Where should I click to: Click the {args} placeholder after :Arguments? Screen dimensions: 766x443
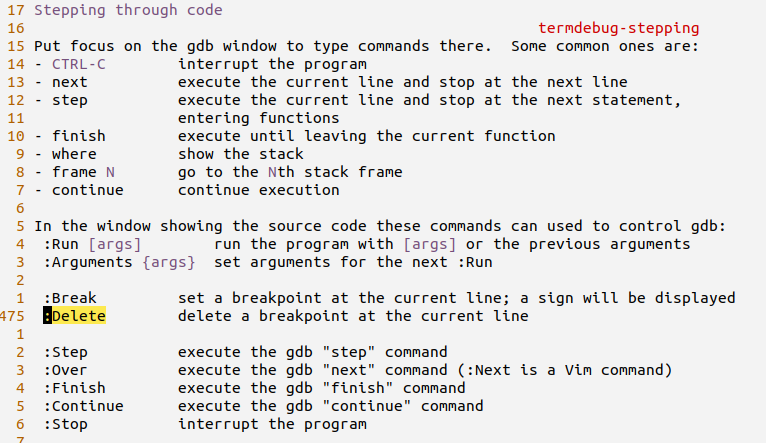(x=169, y=262)
